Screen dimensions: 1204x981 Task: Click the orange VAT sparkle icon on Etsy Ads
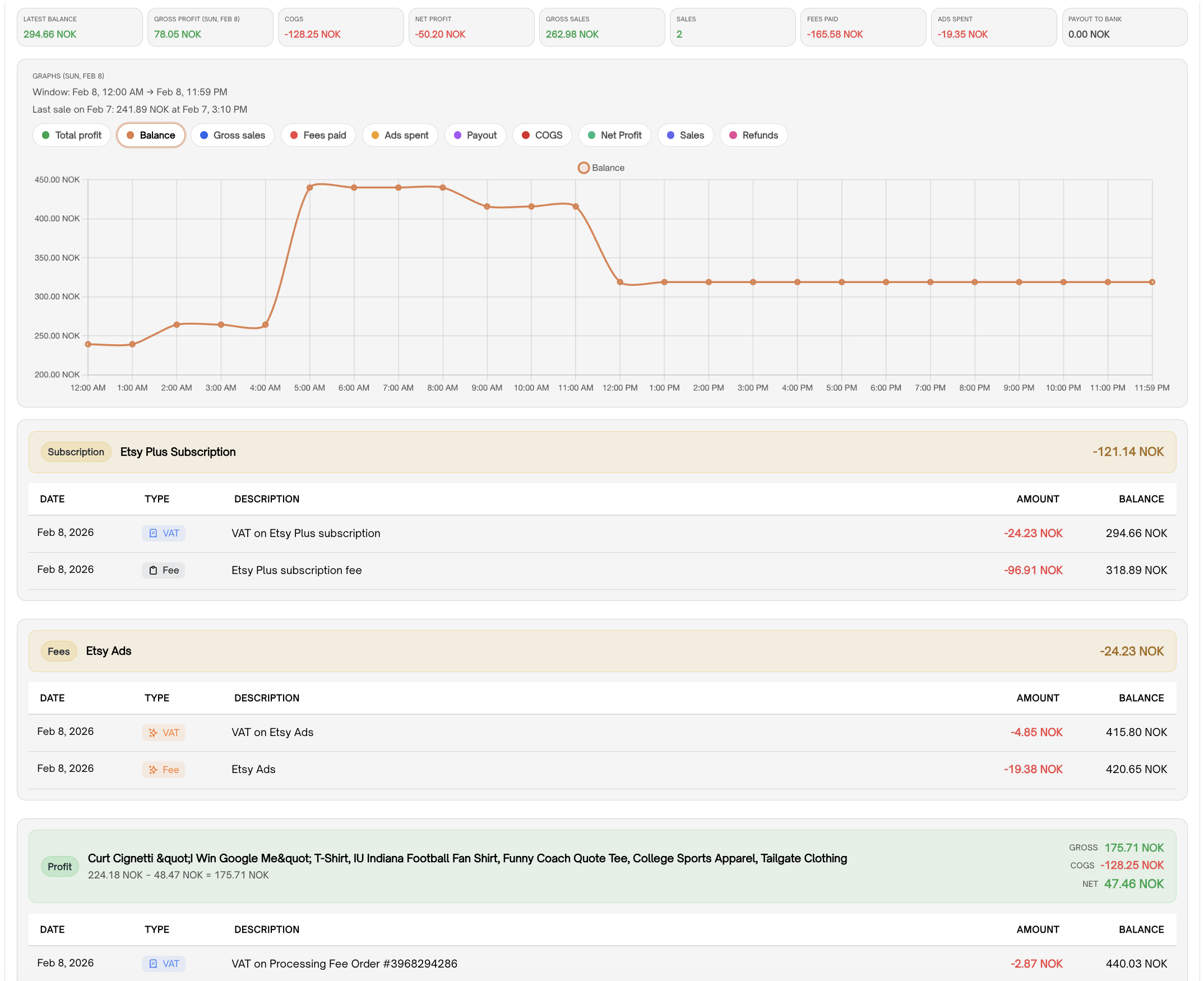tap(152, 733)
